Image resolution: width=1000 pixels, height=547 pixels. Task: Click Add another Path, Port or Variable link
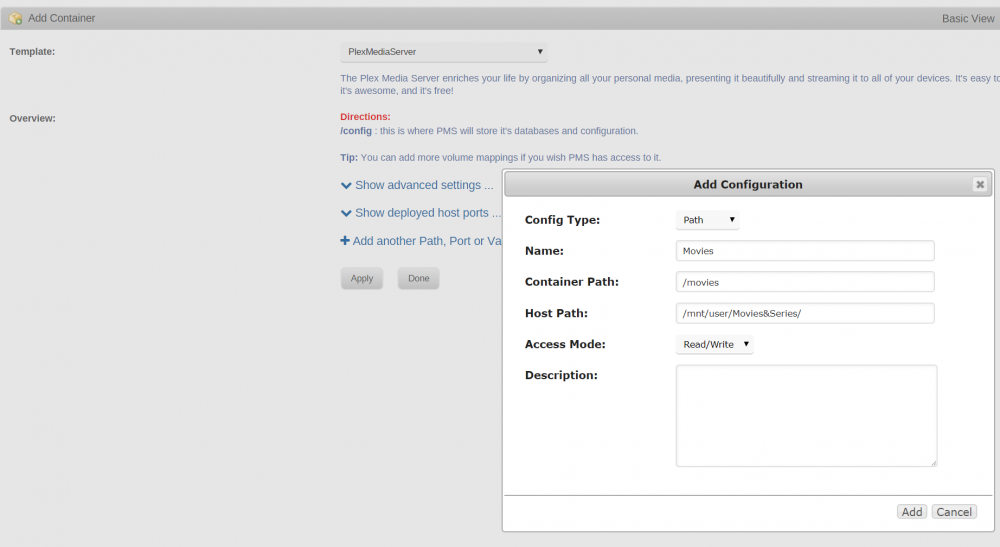pyautogui.click(x=427, y=241)
